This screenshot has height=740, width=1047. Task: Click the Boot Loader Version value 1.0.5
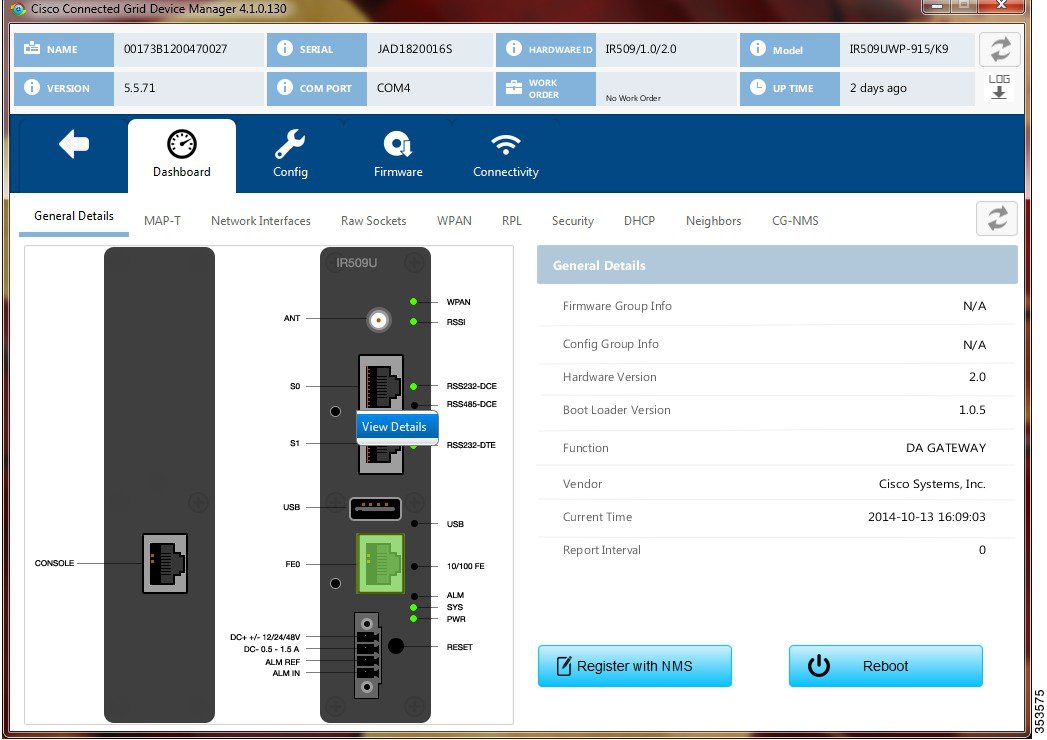972,410
